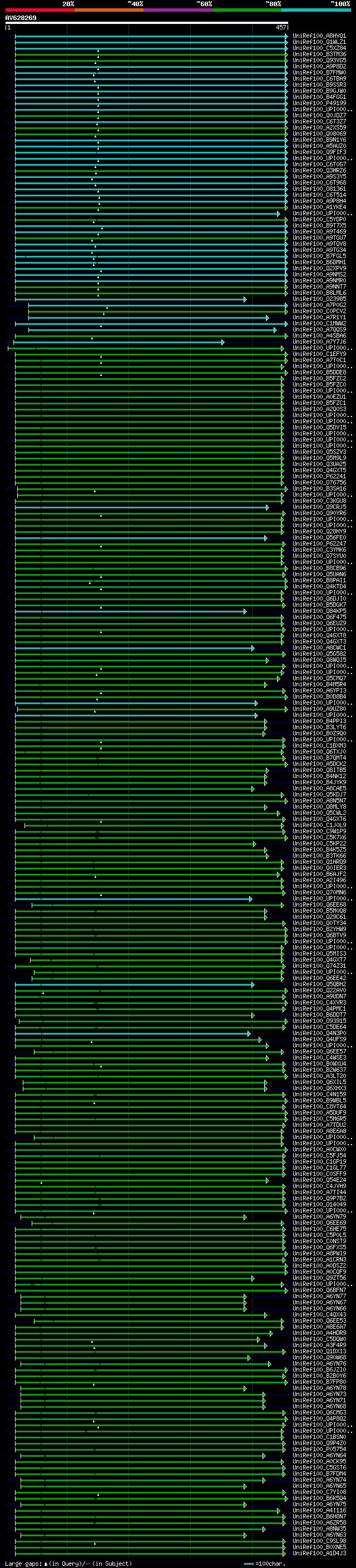Select hit label UniRef100_A7Y7J6
Image resolution: width=356 pixels, height=1568 pixels.
click(x=319, y=342)
